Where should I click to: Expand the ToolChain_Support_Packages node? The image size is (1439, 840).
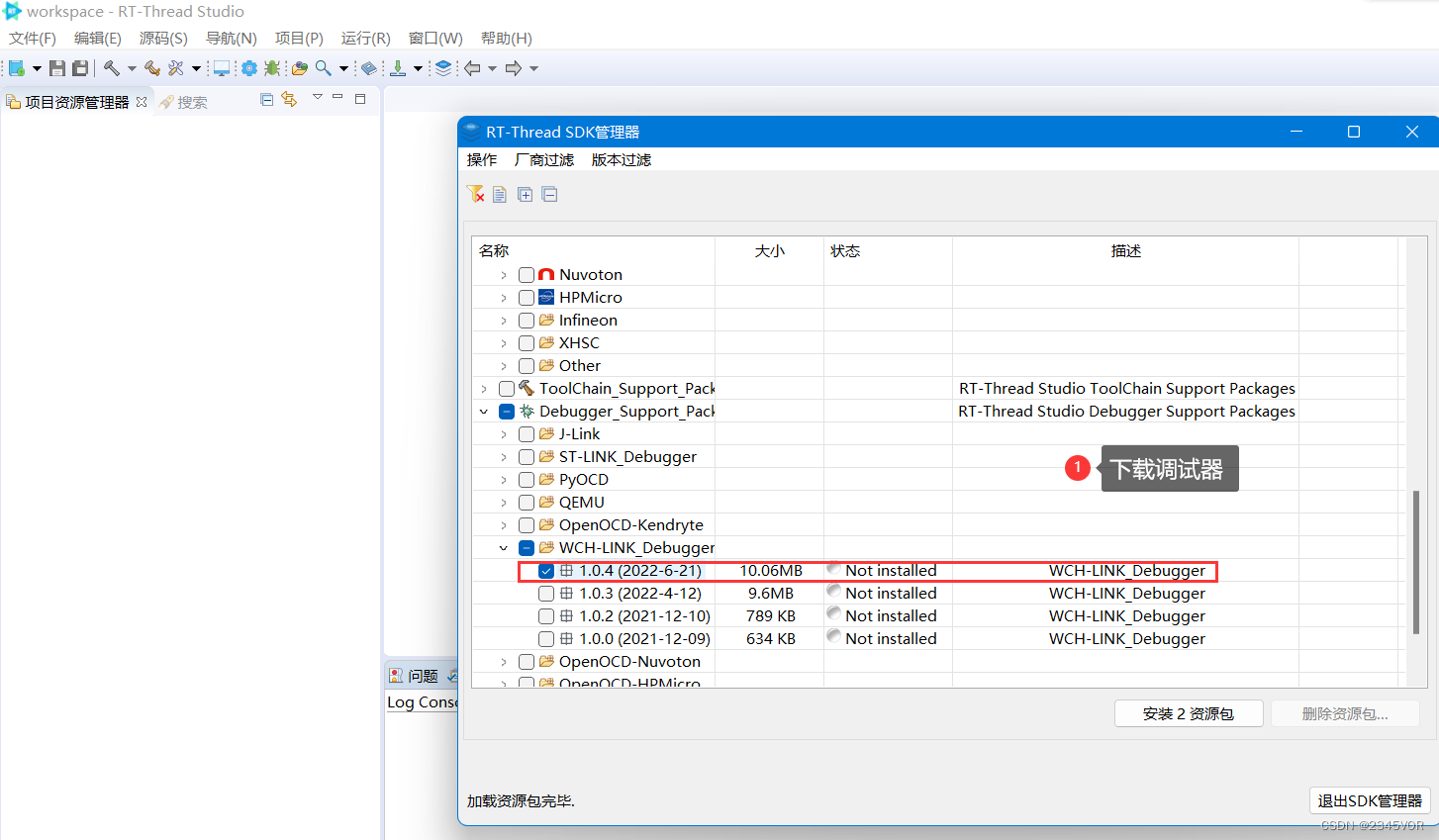point(483,388)
